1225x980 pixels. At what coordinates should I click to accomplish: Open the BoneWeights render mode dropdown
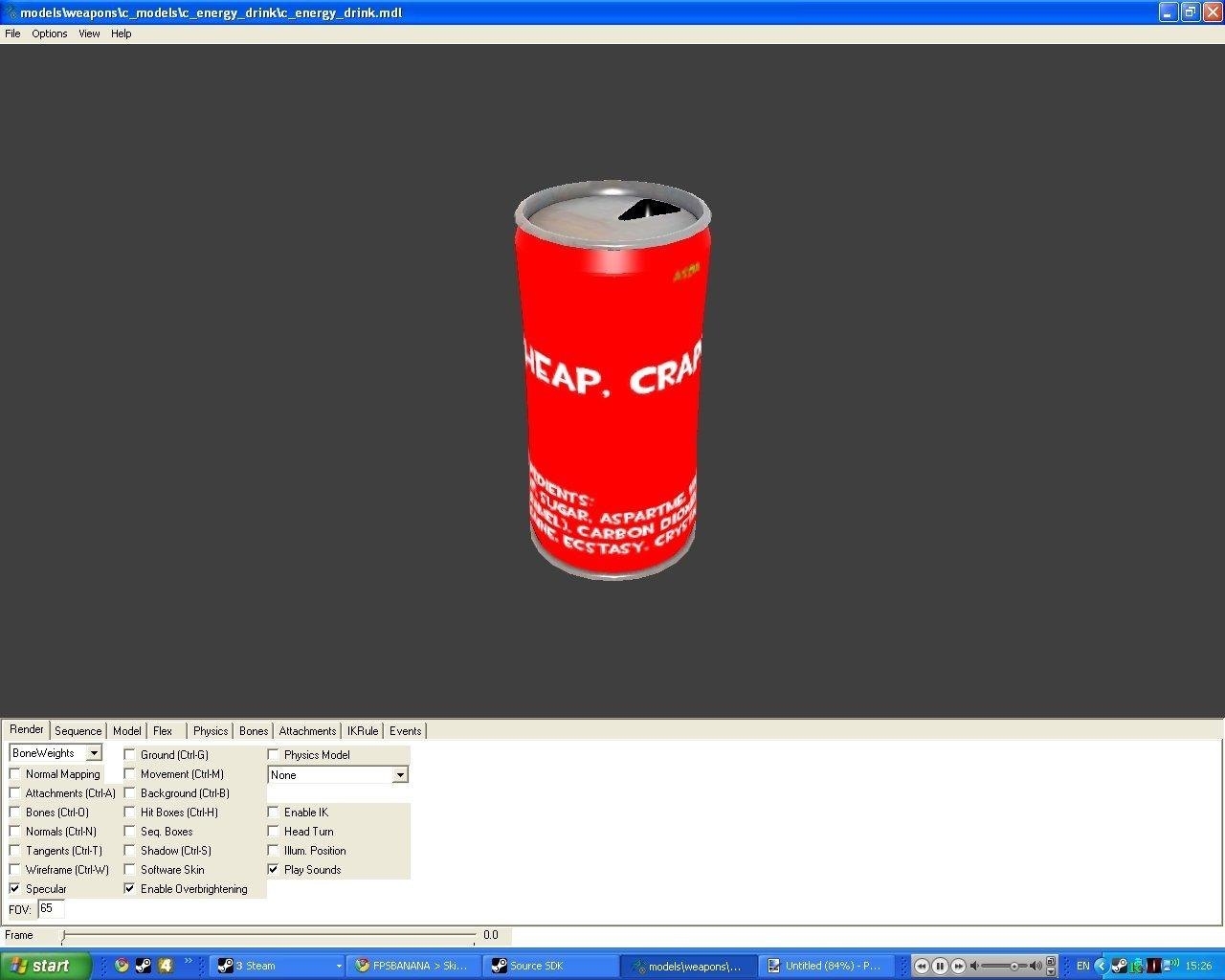coord(94,754)
